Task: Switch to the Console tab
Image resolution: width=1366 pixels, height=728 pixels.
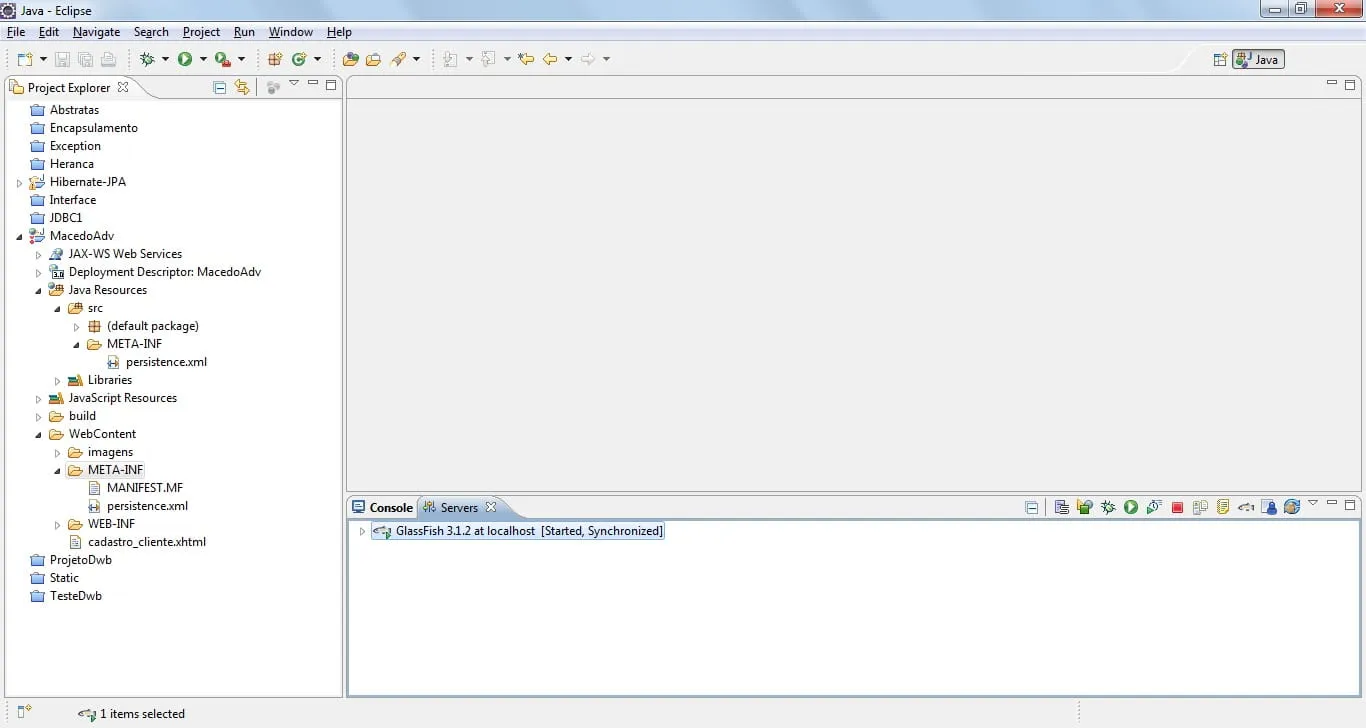Action: point(382,508)
